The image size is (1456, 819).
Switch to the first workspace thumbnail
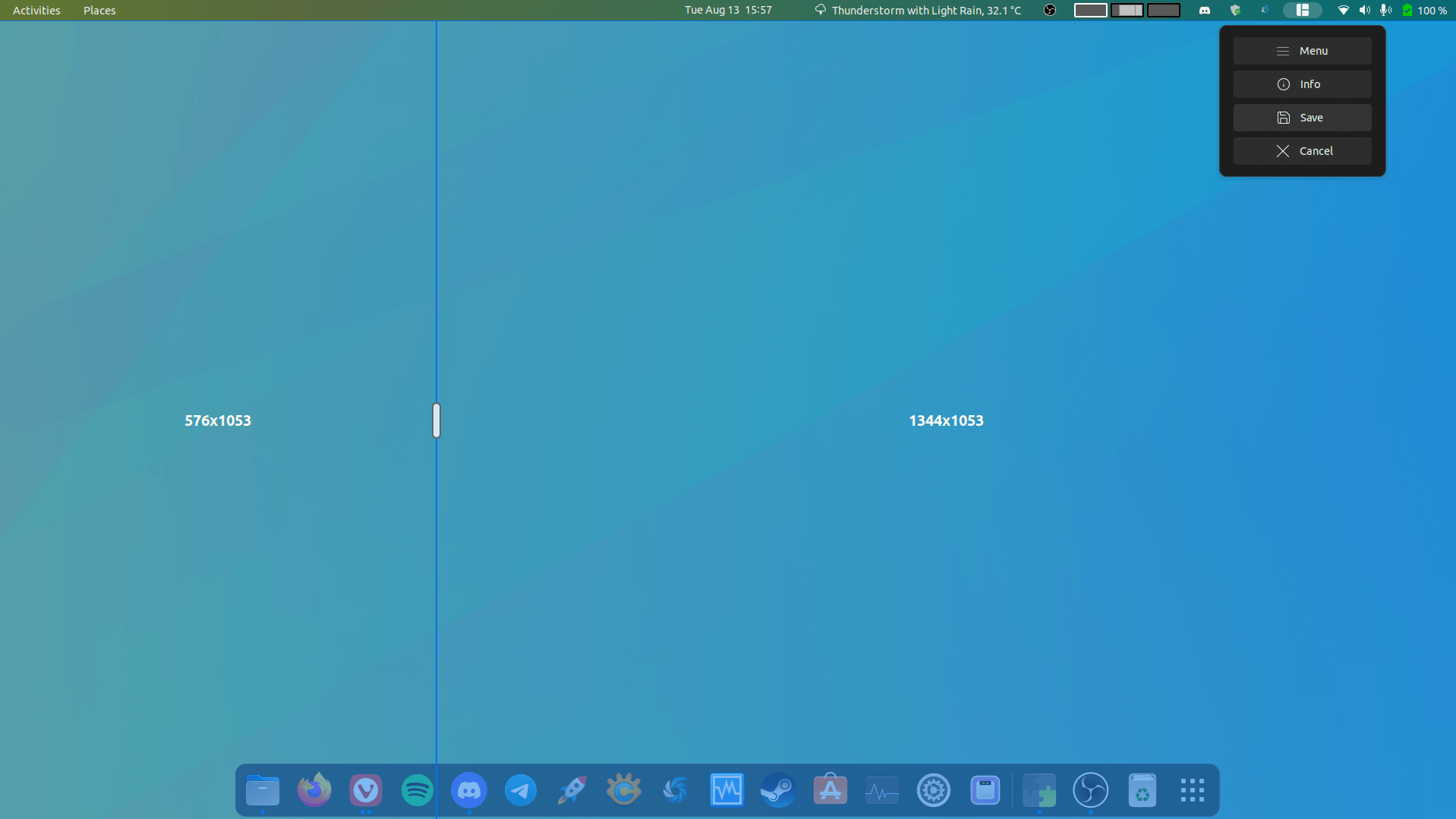(1090, 11)
